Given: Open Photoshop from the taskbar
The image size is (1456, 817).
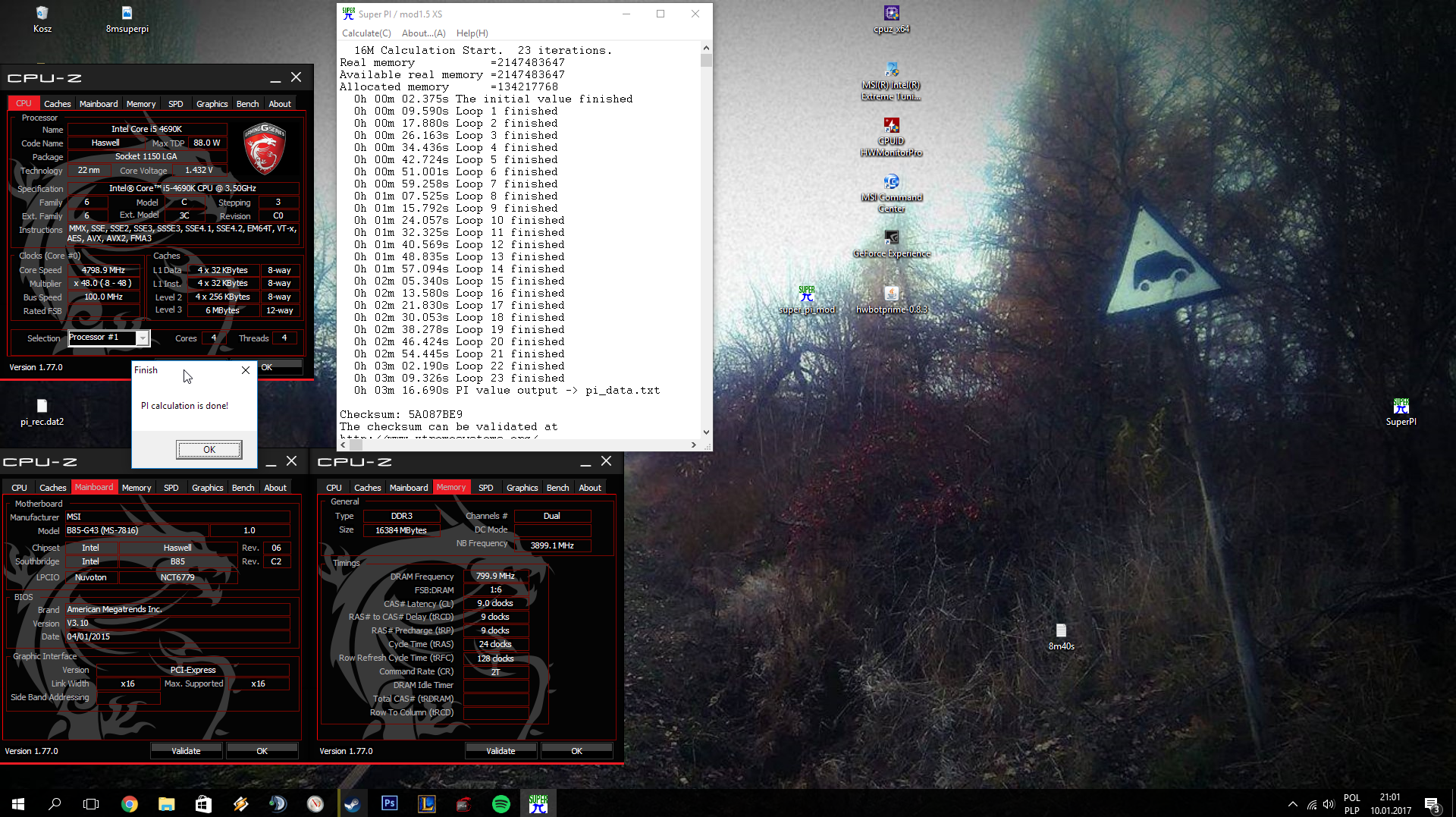Looking at the screenshot, I should pos(389,803).
